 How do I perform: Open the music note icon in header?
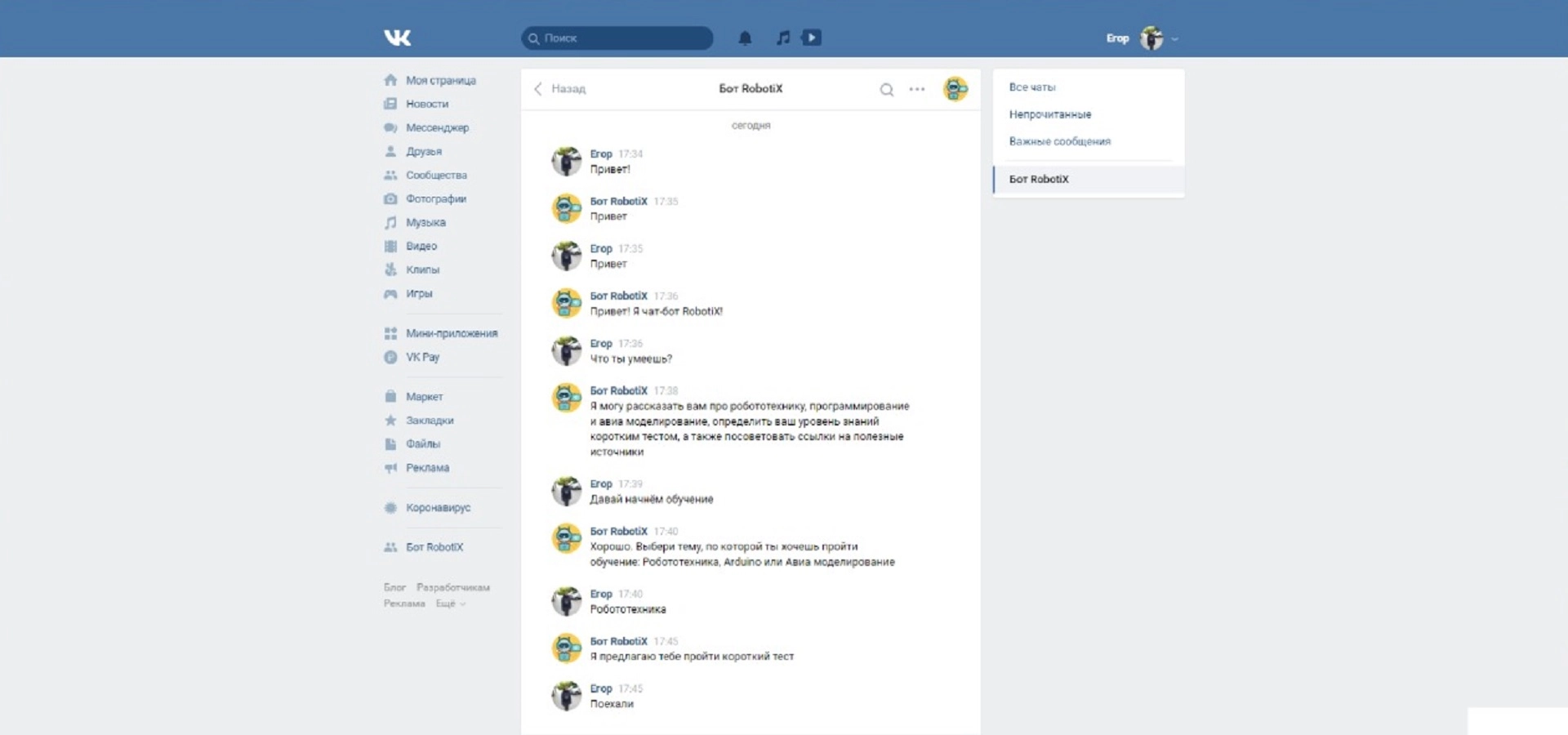click(x=782, y=38)
